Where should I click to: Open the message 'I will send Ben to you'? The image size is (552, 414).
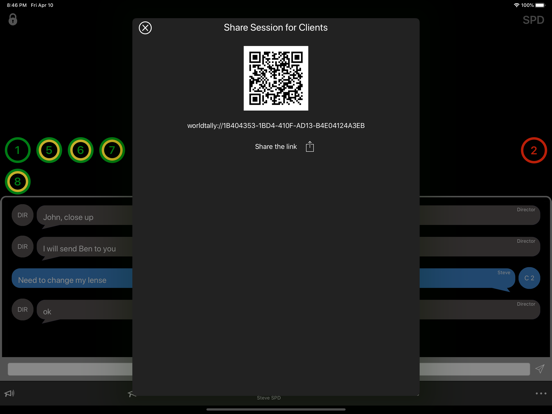(288, 247)
